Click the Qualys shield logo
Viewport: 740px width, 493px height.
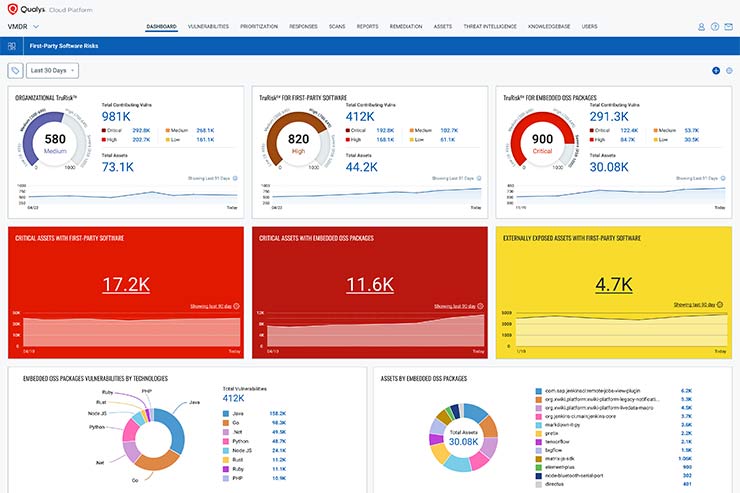[13, 8]
